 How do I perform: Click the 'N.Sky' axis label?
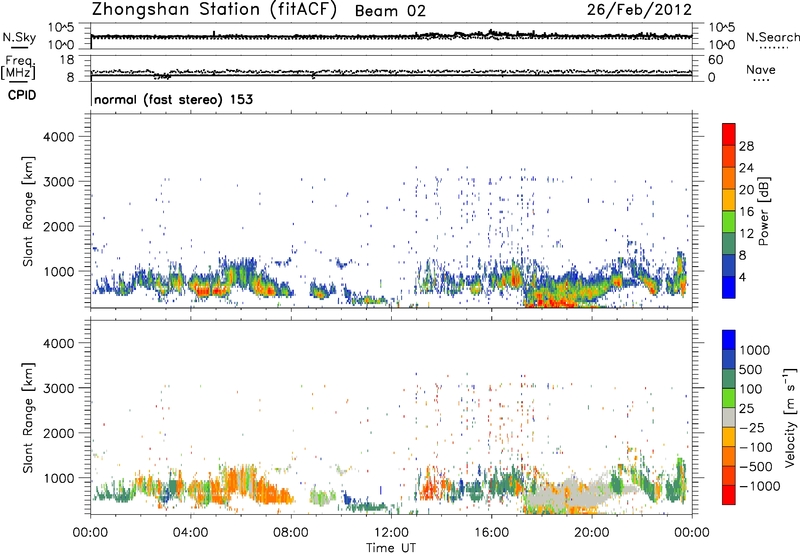coord(19,37)
